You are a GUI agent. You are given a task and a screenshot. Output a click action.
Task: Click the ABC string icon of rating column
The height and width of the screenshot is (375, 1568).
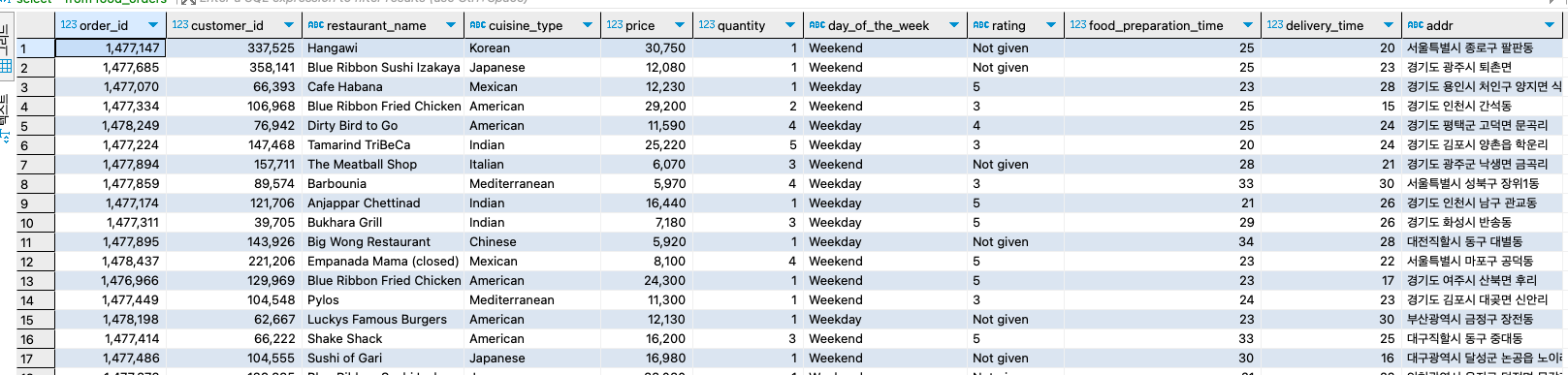click(981, 25)
